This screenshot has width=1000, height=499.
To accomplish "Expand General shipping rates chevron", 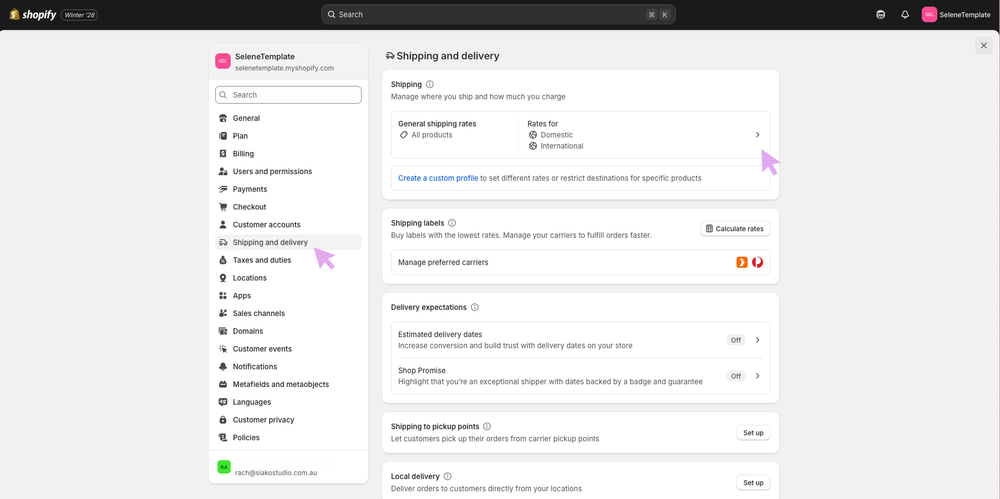I will pyautogui.click(x=757, y=135).
